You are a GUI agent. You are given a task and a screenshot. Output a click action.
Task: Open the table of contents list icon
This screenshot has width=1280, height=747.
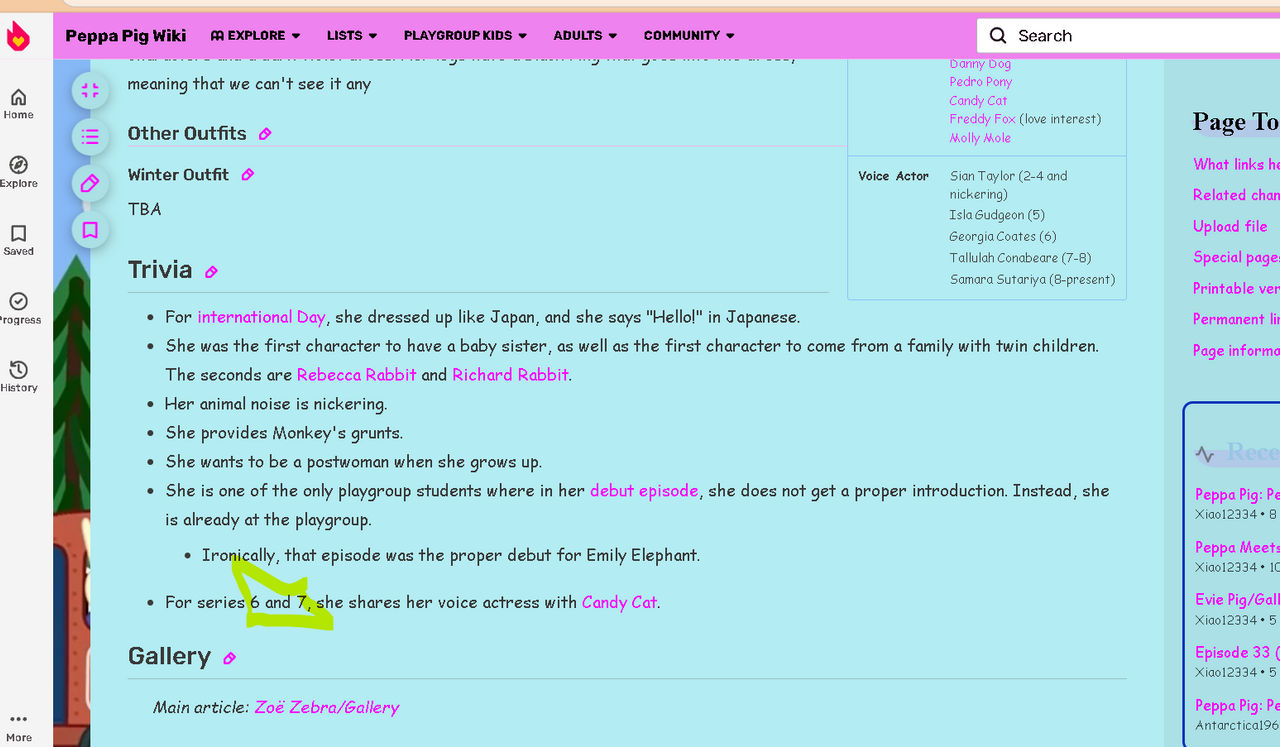pyautogui.click(x=90, y=137)
